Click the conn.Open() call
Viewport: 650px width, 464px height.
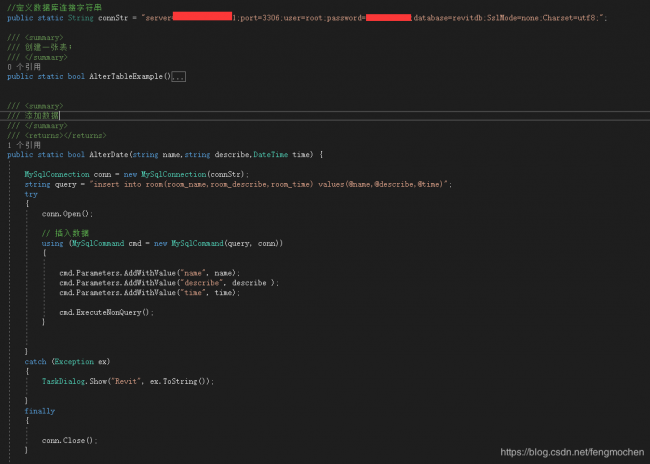(67, 214)
